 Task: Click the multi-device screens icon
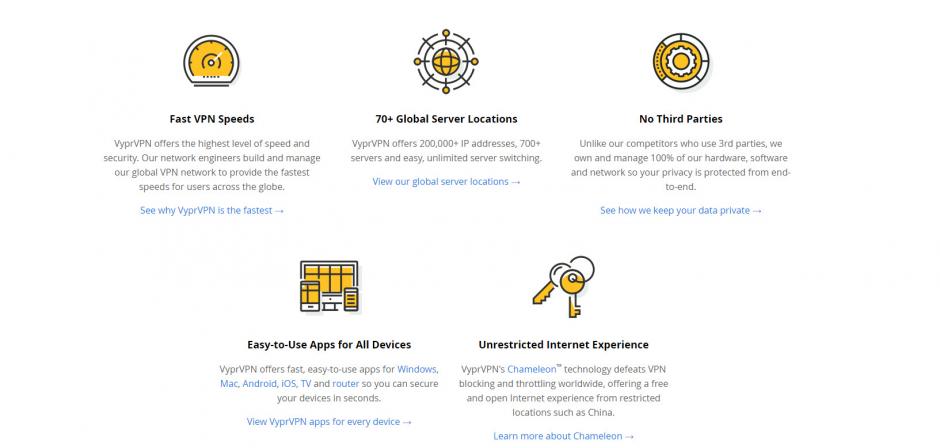[329, 286]
